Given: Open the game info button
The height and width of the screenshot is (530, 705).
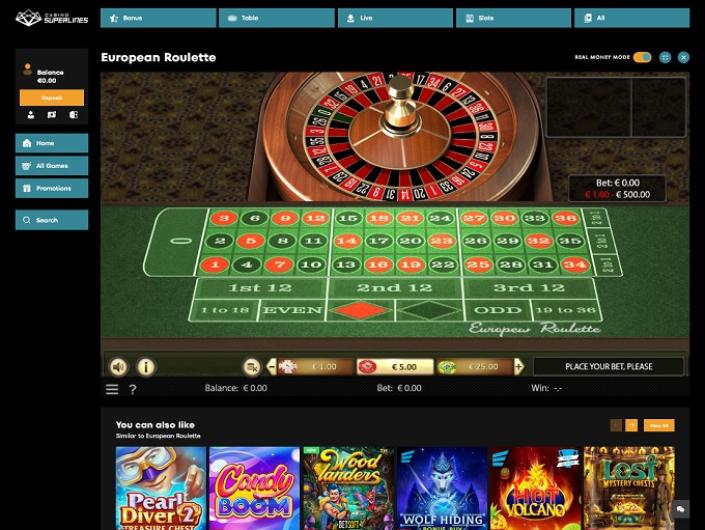Looking at the screenshot, I should tap(146, 367).
